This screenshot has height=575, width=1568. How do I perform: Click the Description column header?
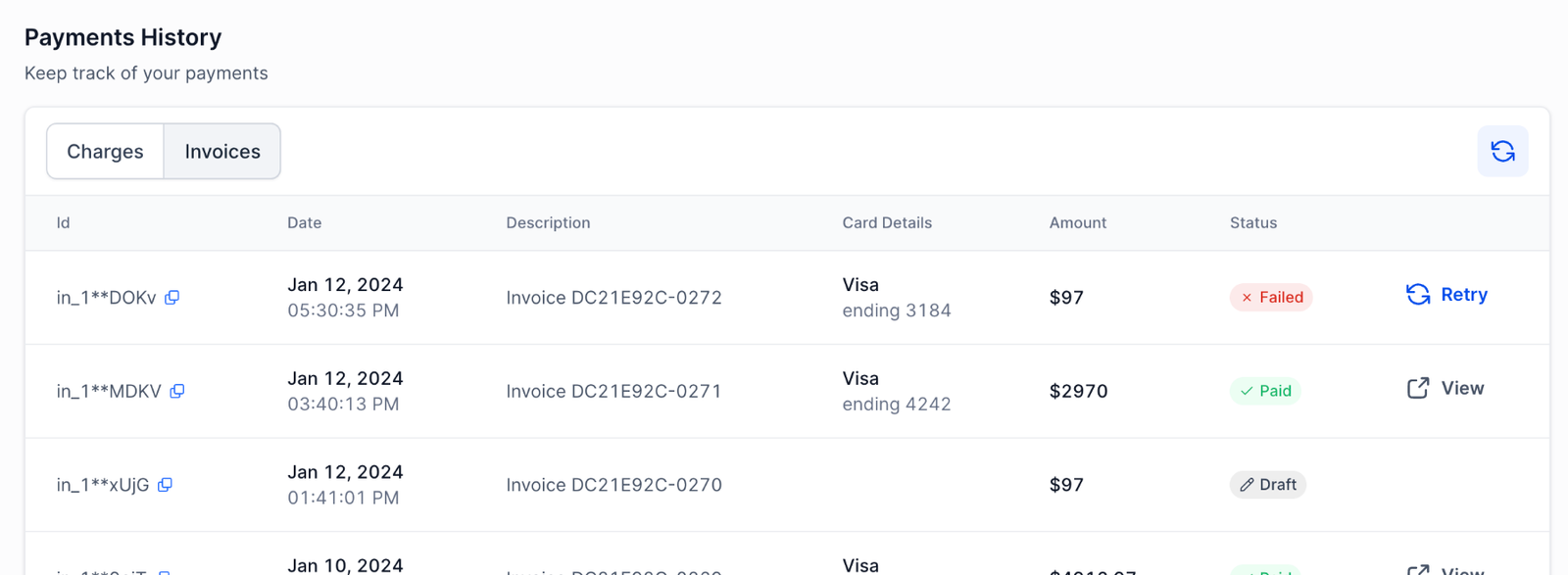(x=548, y=223)
